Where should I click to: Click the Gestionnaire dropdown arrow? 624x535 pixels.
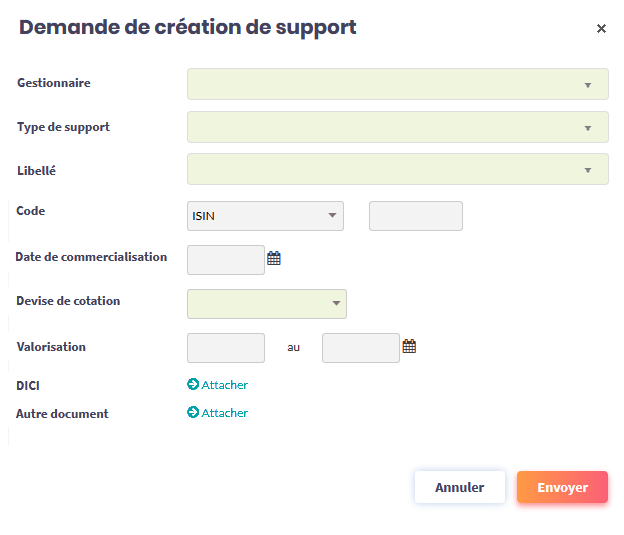click(588, 85)
